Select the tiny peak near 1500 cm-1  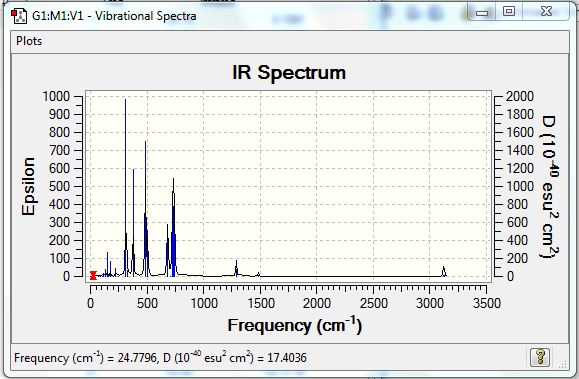click(x=259, y=274)
